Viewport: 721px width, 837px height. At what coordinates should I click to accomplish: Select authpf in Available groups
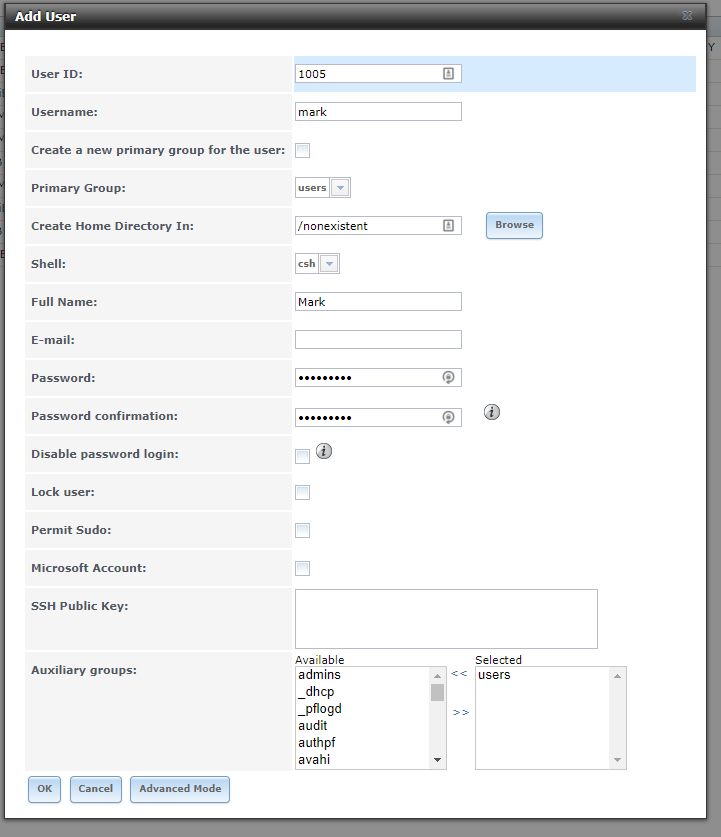click(x=363, y=743)
